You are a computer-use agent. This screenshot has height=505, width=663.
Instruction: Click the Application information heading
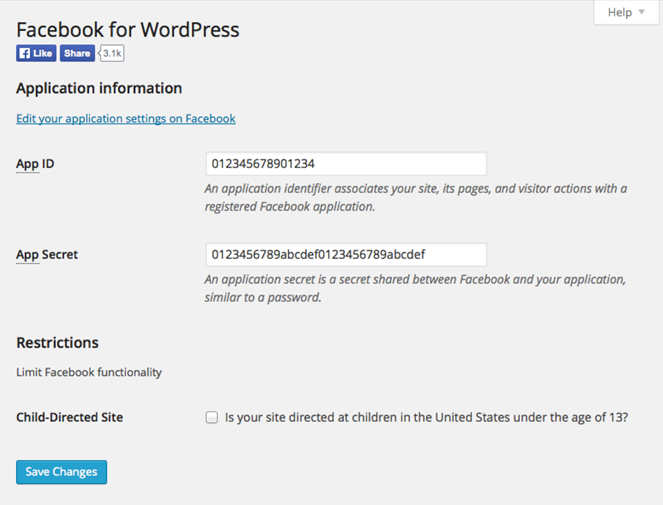[99, 88]
